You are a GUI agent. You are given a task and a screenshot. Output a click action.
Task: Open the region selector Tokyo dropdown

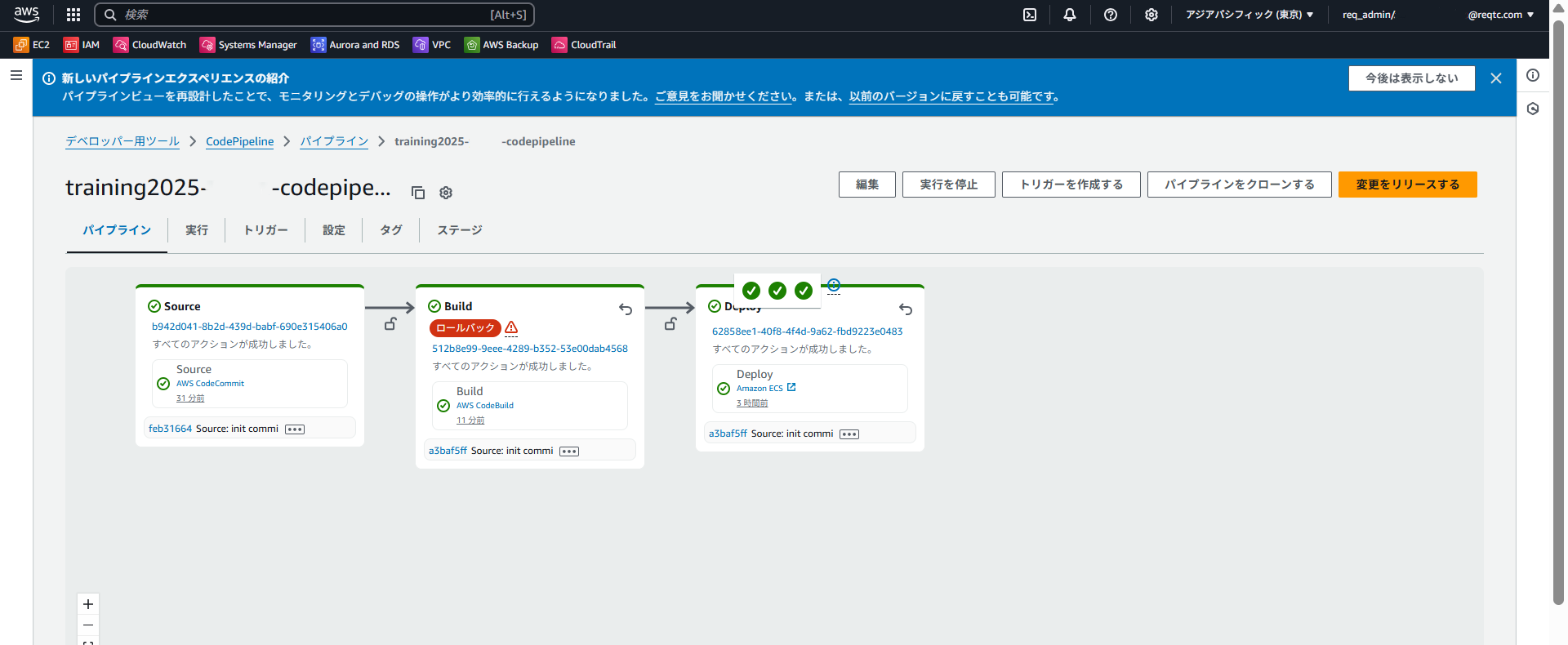1249,15
